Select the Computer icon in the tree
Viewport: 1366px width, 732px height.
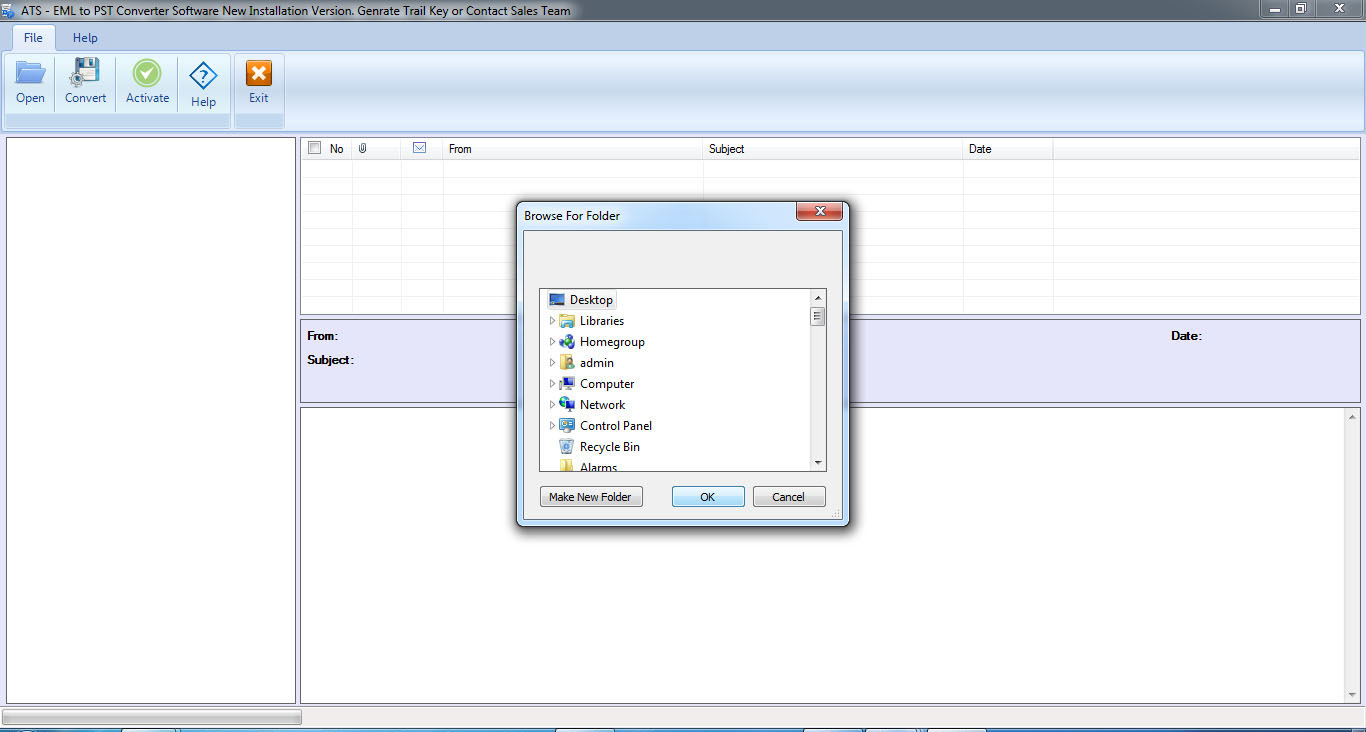click(x=567, y=384)
